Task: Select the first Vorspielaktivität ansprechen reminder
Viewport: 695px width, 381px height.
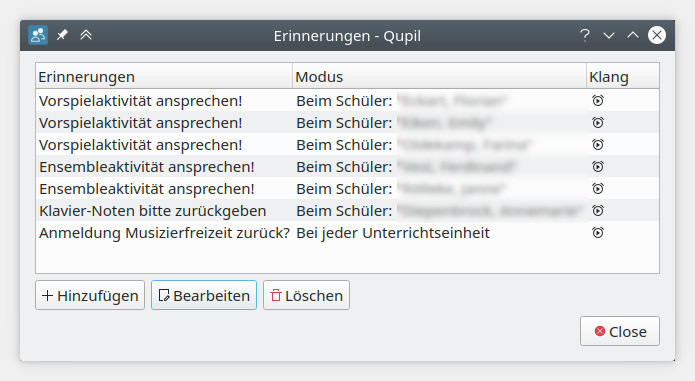Action: coord(141,101)
